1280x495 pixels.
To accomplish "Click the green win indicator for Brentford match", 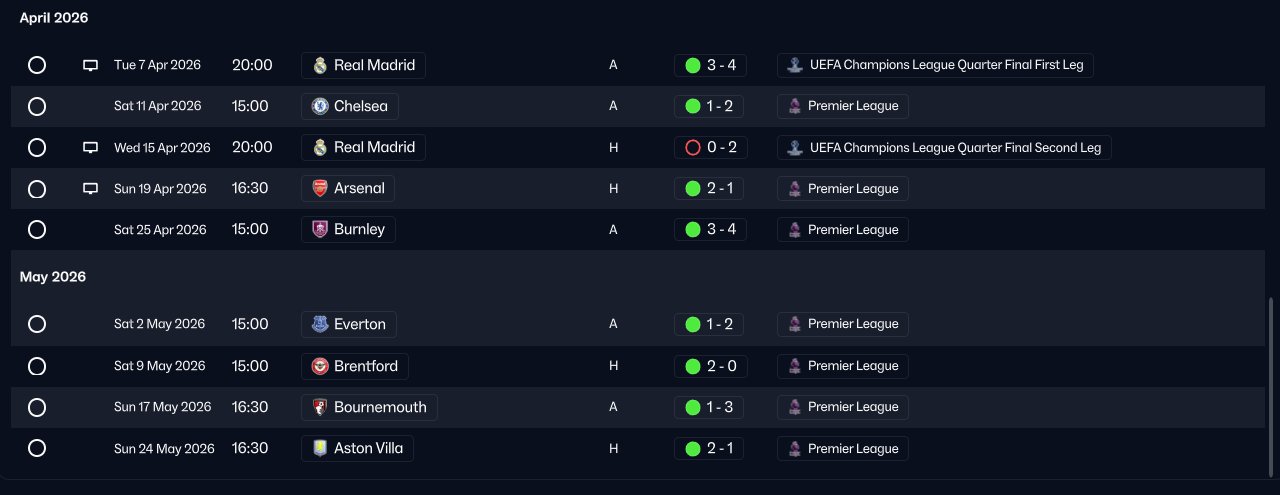I will [692, 366].
